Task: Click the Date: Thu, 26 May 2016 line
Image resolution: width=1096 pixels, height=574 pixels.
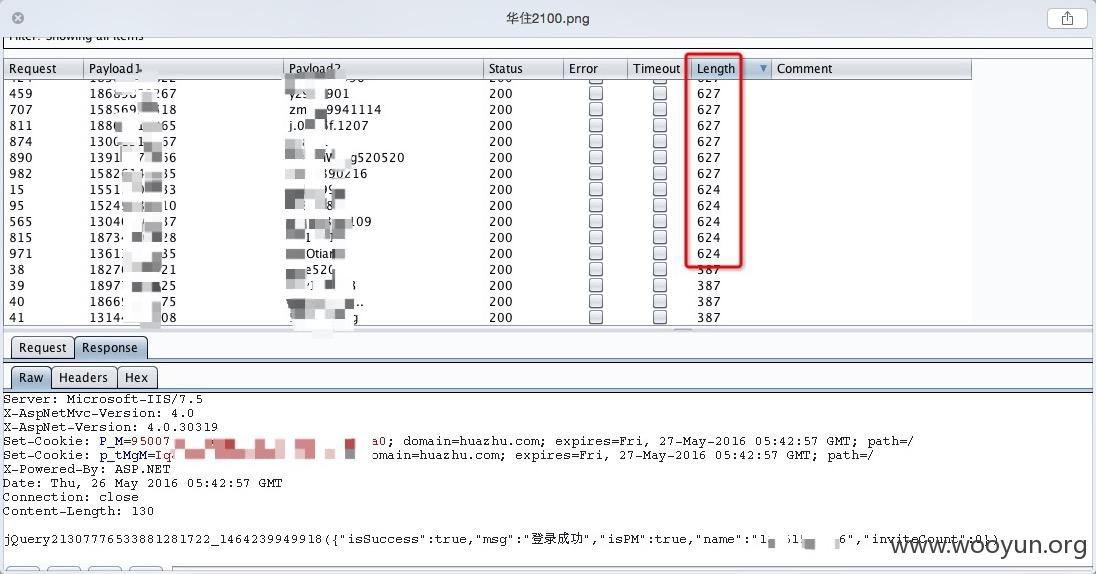Action: [143, 483]
